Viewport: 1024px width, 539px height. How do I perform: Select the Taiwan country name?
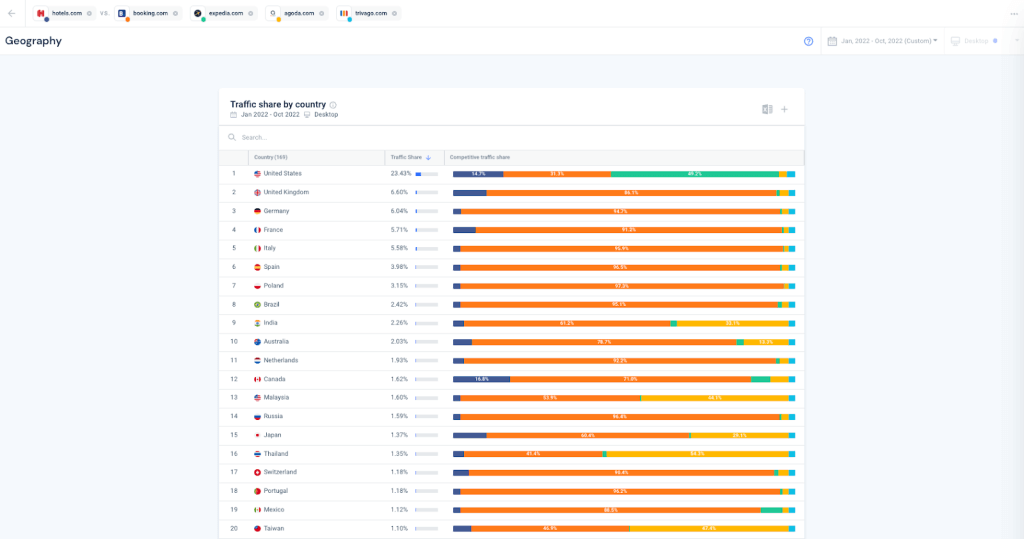click(274, 529)
